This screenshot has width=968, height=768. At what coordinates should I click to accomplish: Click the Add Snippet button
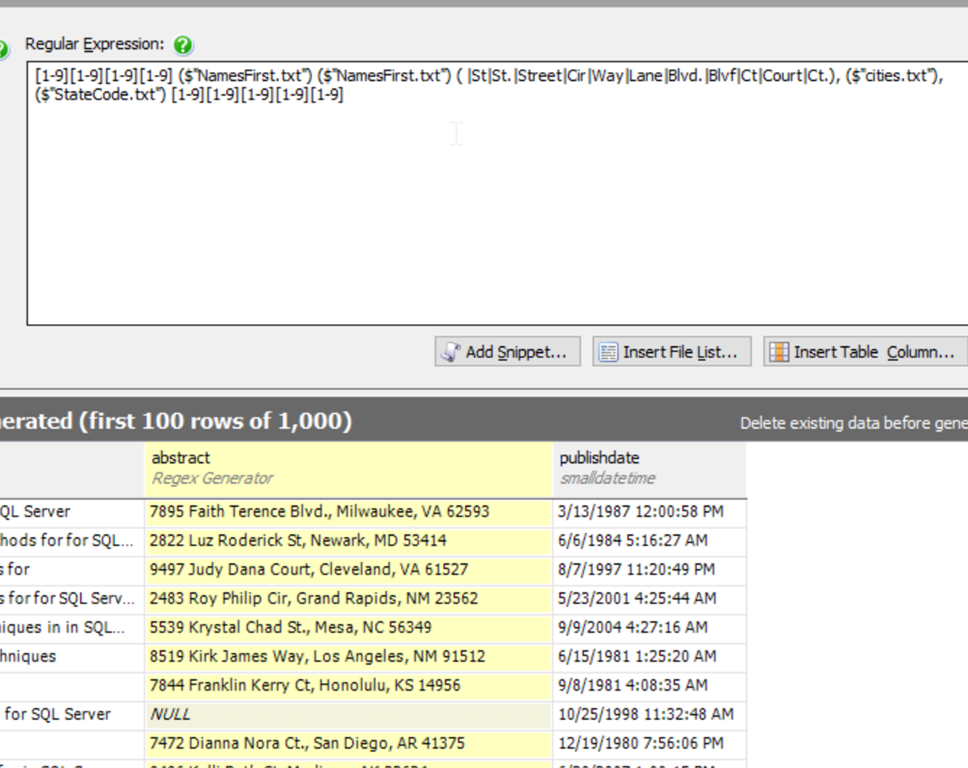[507, 352]
